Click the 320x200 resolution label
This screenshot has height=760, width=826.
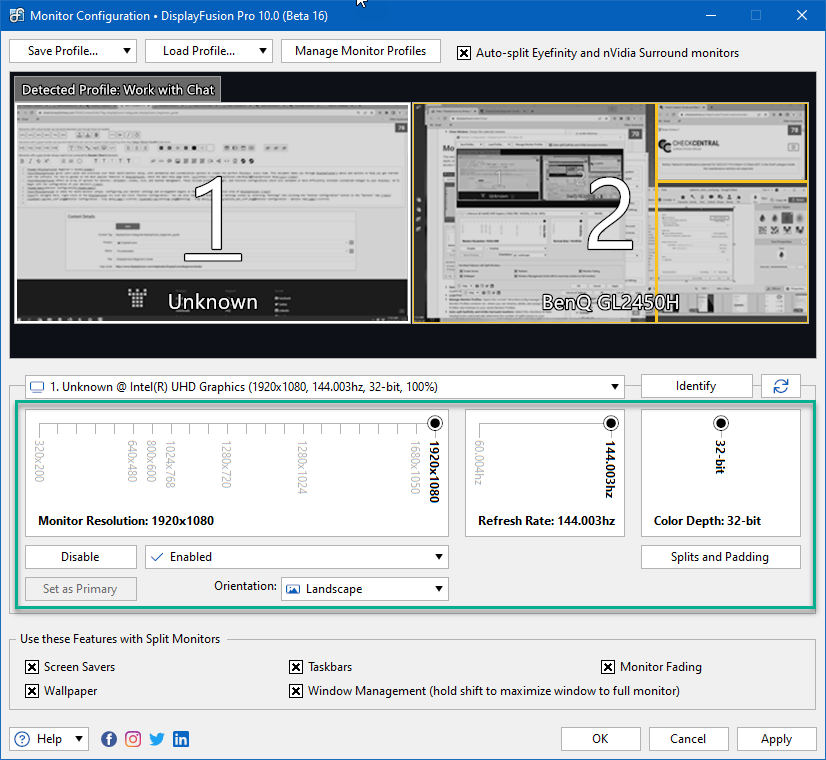(x=40, y=461)
